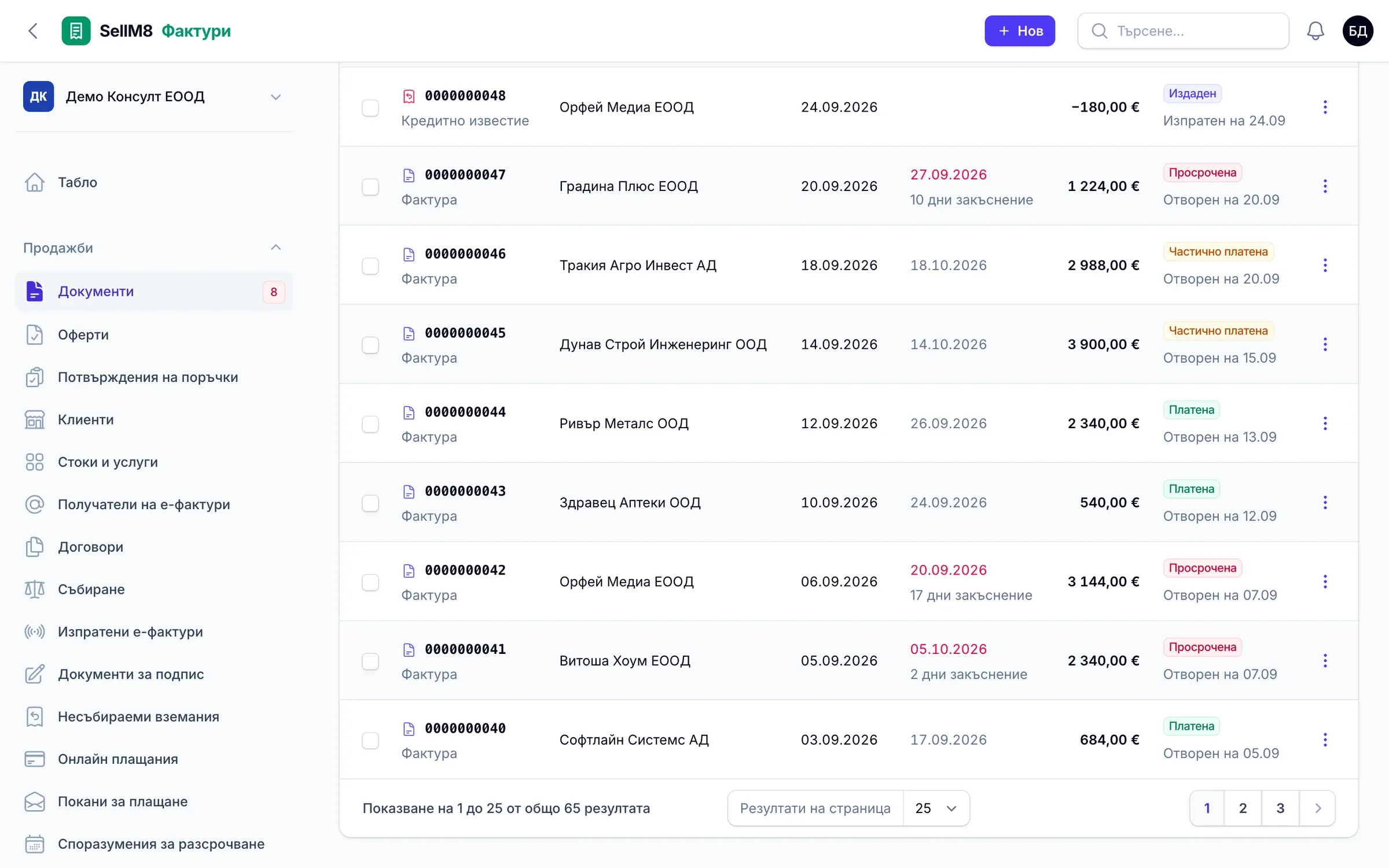Check the row of Тракия Агро Инвест АД

tap(370, 266)
